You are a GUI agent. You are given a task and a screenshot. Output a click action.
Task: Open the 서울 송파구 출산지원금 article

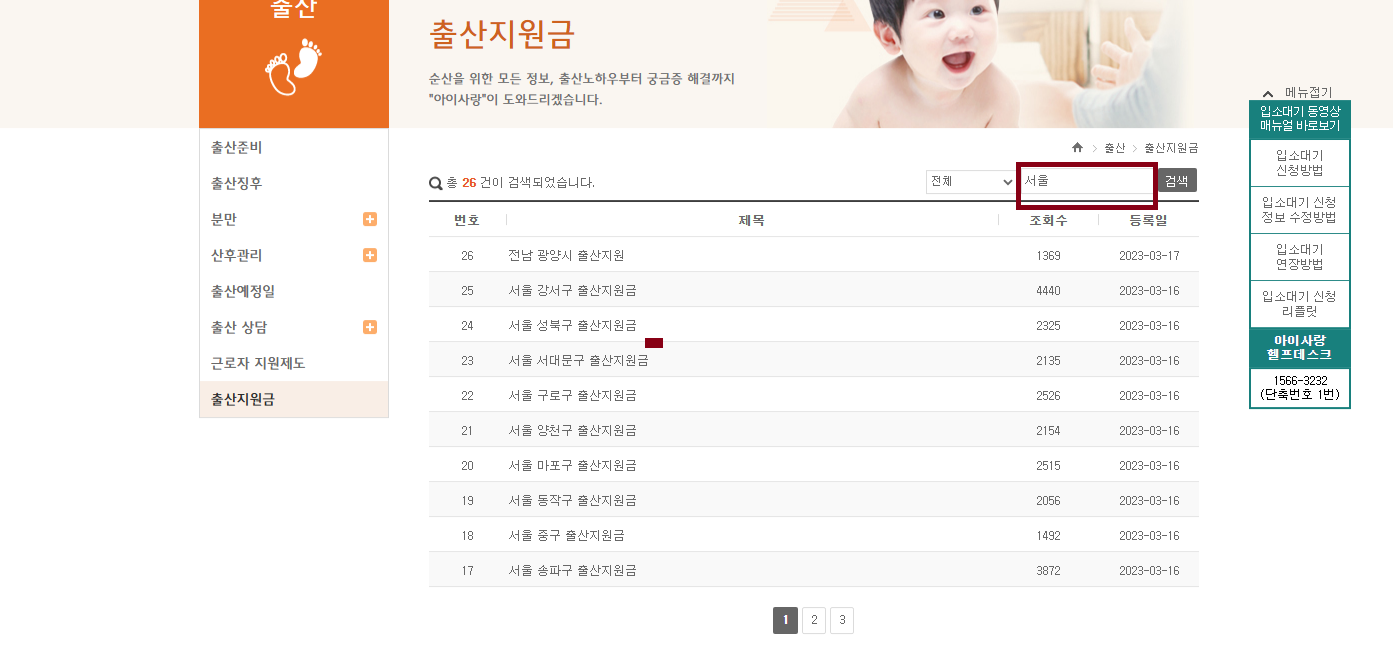(x=575, y=570)
